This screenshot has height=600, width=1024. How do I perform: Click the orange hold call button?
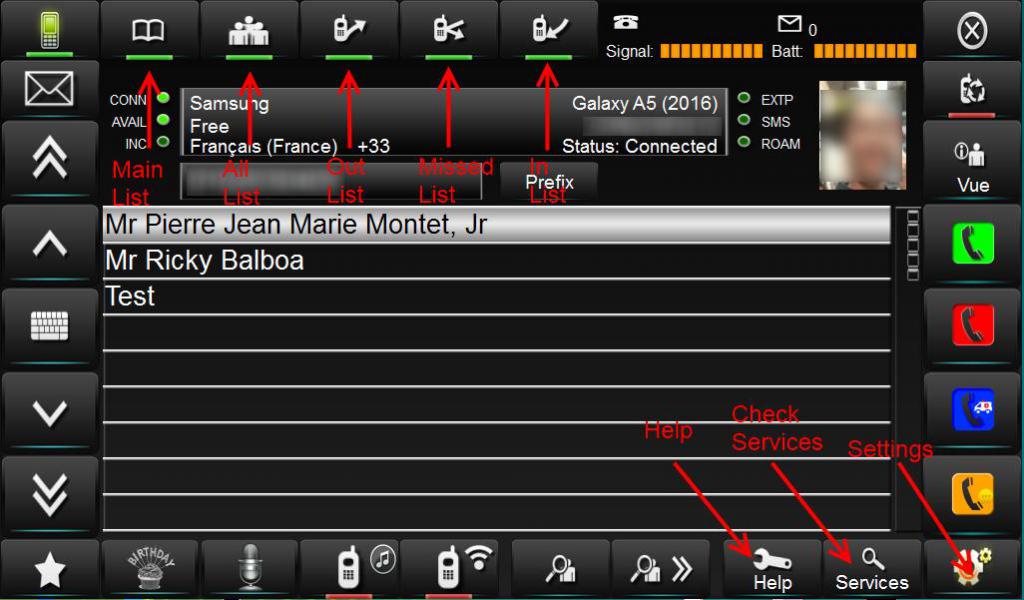click(x=972, y=494)
